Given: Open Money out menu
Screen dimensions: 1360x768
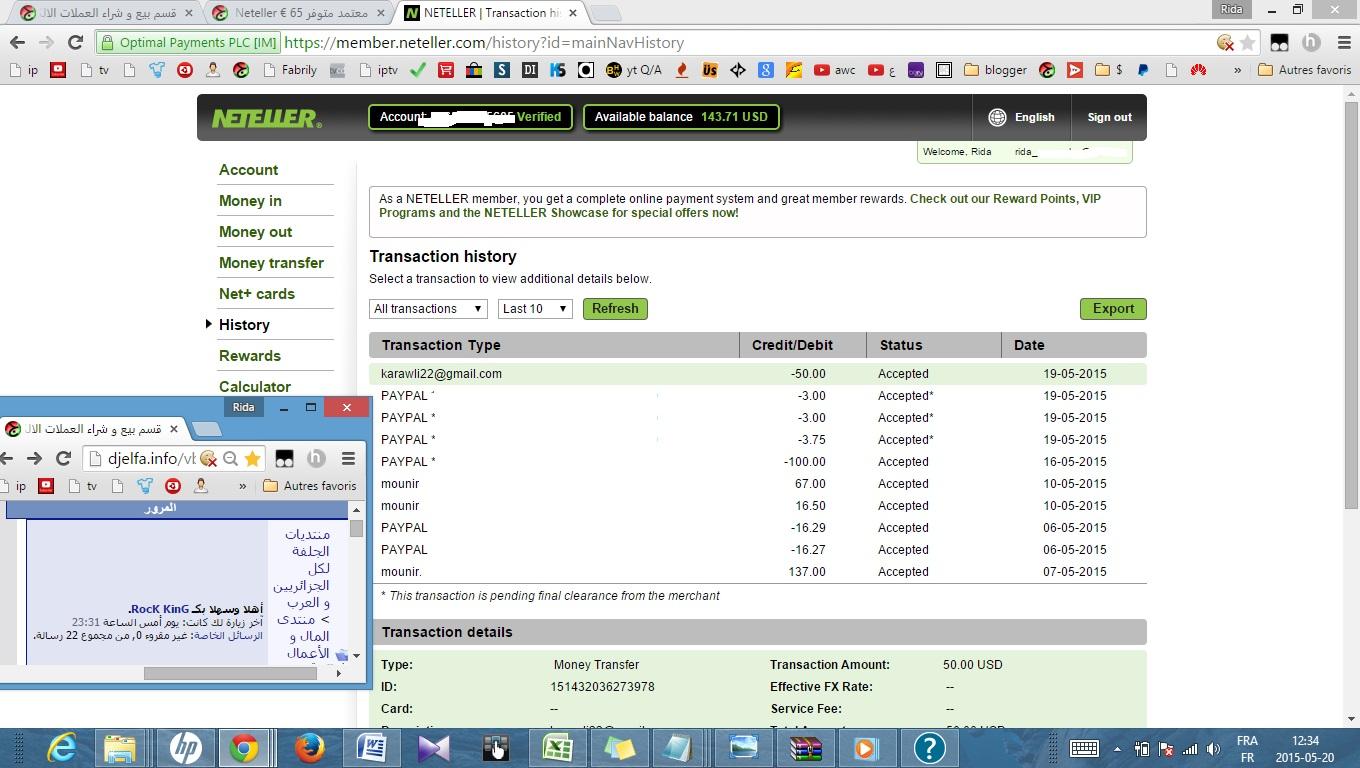Looking at the screenshot, I should click(255, 232).
